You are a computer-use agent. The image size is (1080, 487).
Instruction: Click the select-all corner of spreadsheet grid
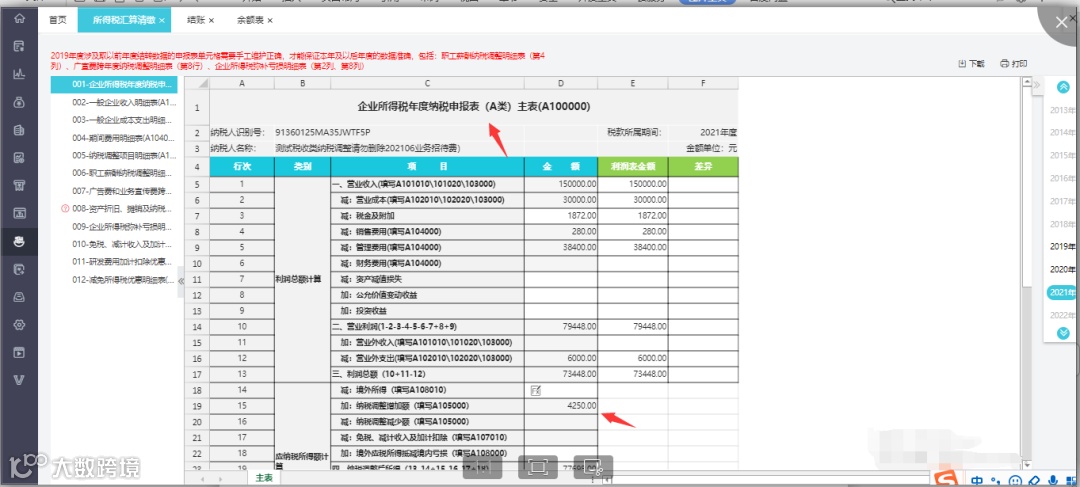click(198, 83)
